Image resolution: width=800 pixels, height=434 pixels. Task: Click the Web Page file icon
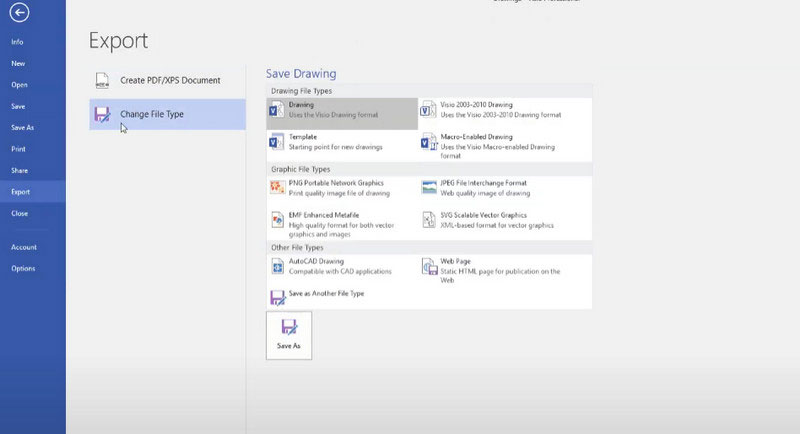coord(430,266)
